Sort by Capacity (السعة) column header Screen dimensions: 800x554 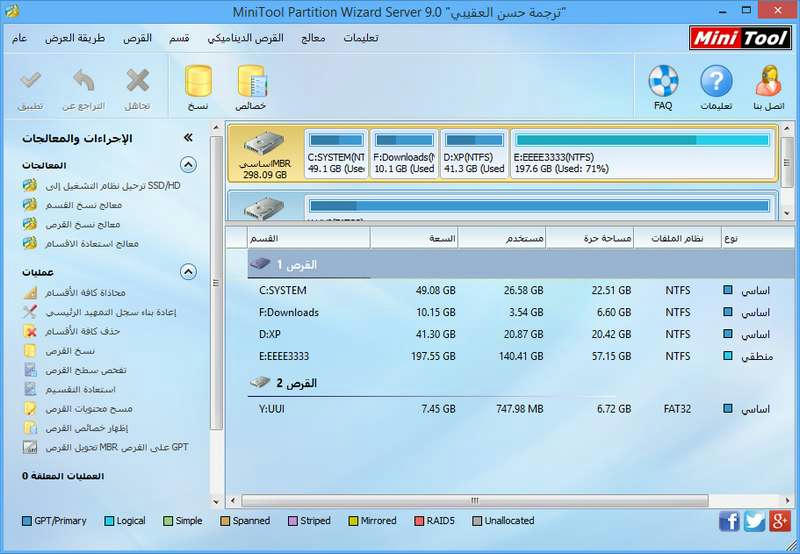coord(414,238)
